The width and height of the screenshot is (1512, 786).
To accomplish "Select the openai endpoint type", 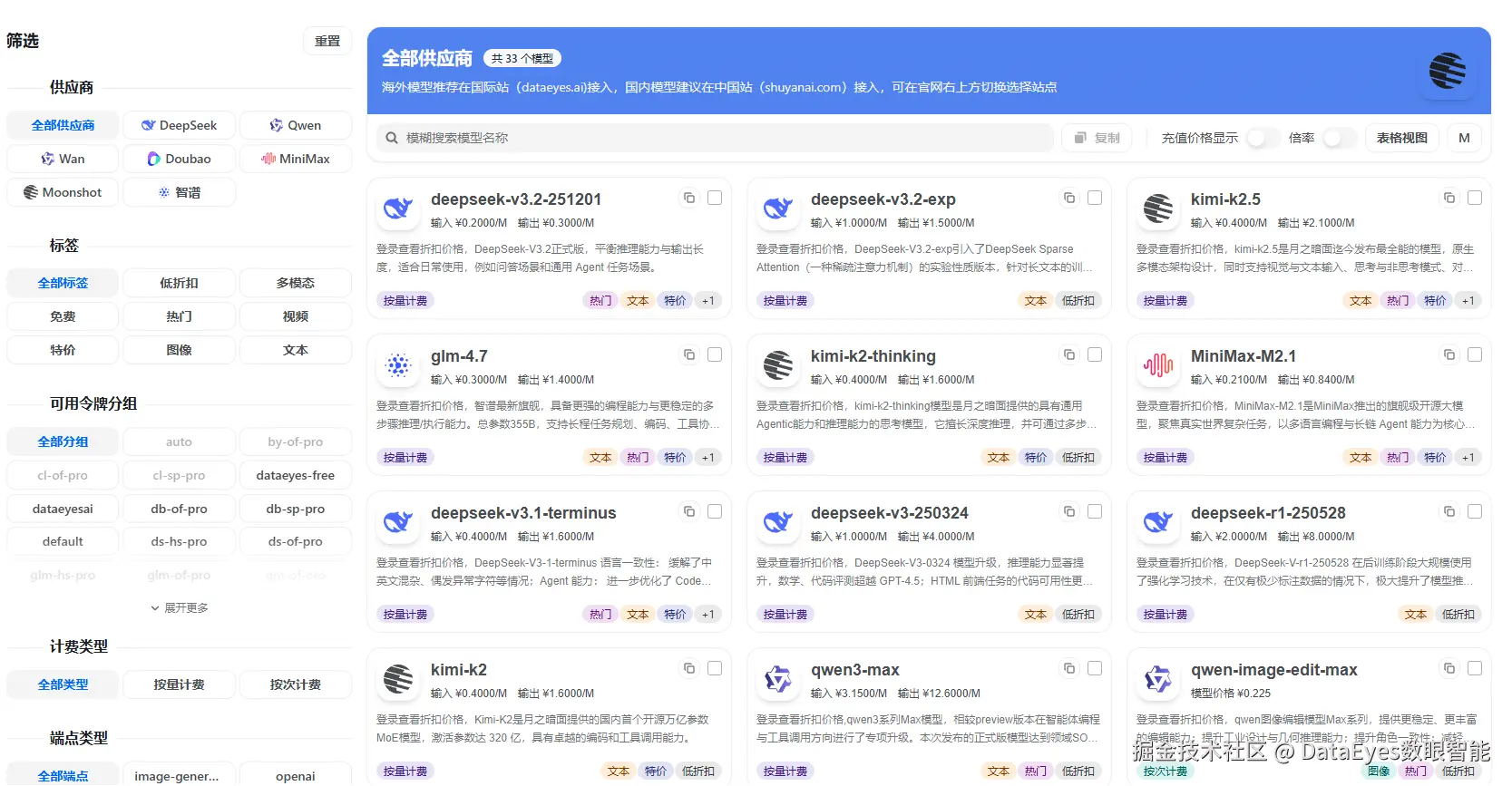I will tap(296, 776).
